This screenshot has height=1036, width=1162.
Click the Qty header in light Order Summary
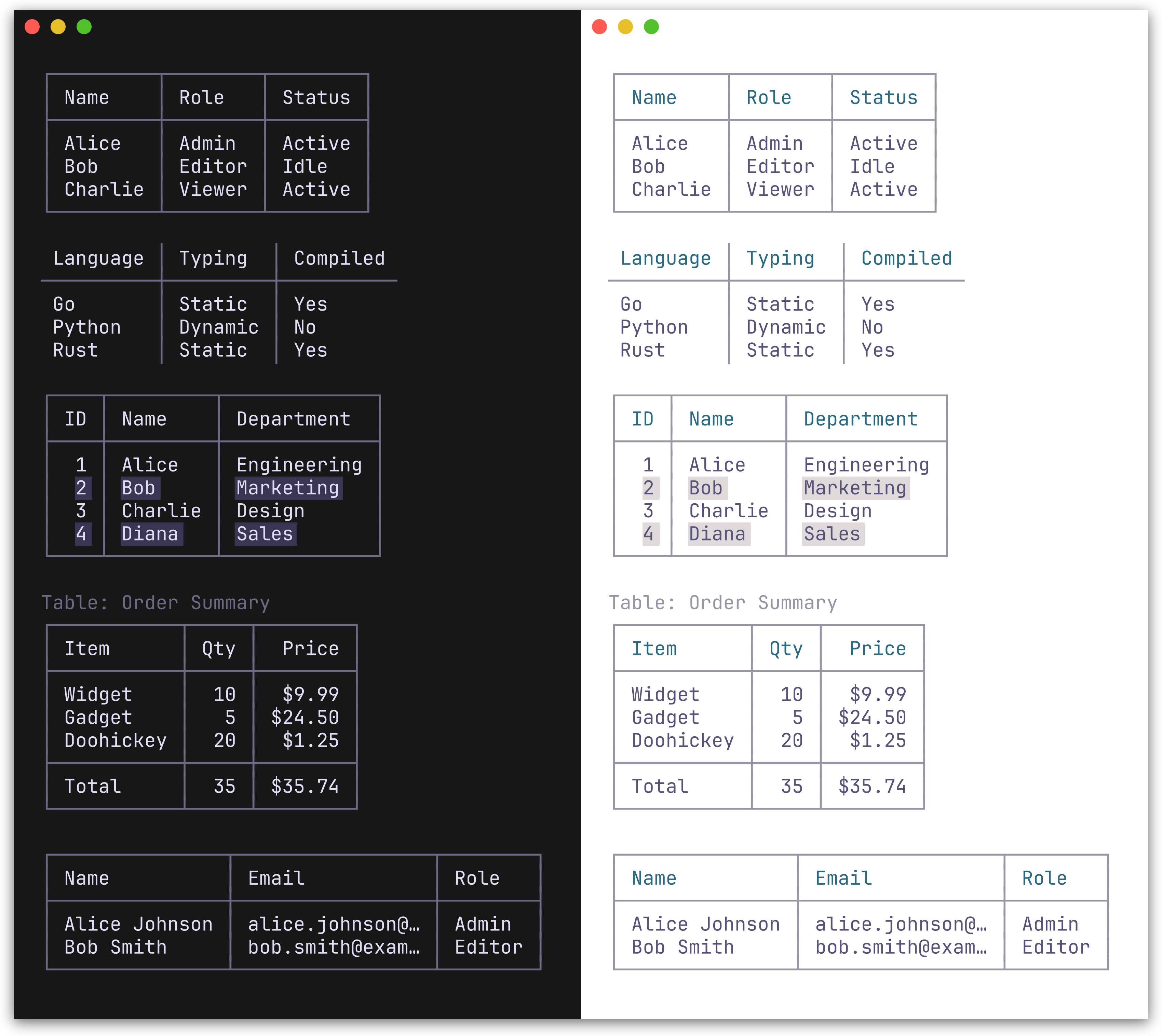click(786, 648)
